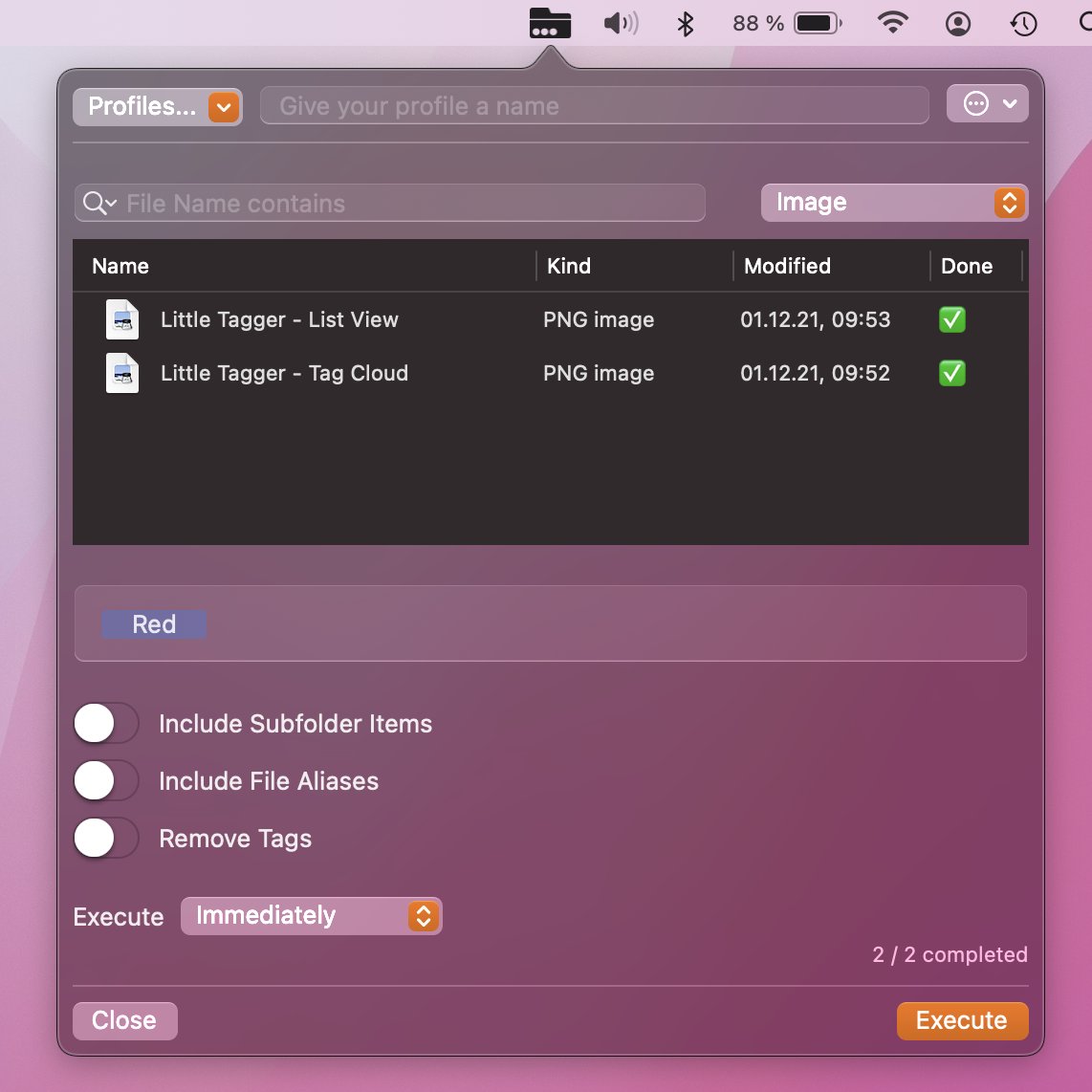Image resolution: width=1092 pixels, height=1092 pixels.
Task: Toggle Include File Aliases switch
Action: [x=106, y=780]
